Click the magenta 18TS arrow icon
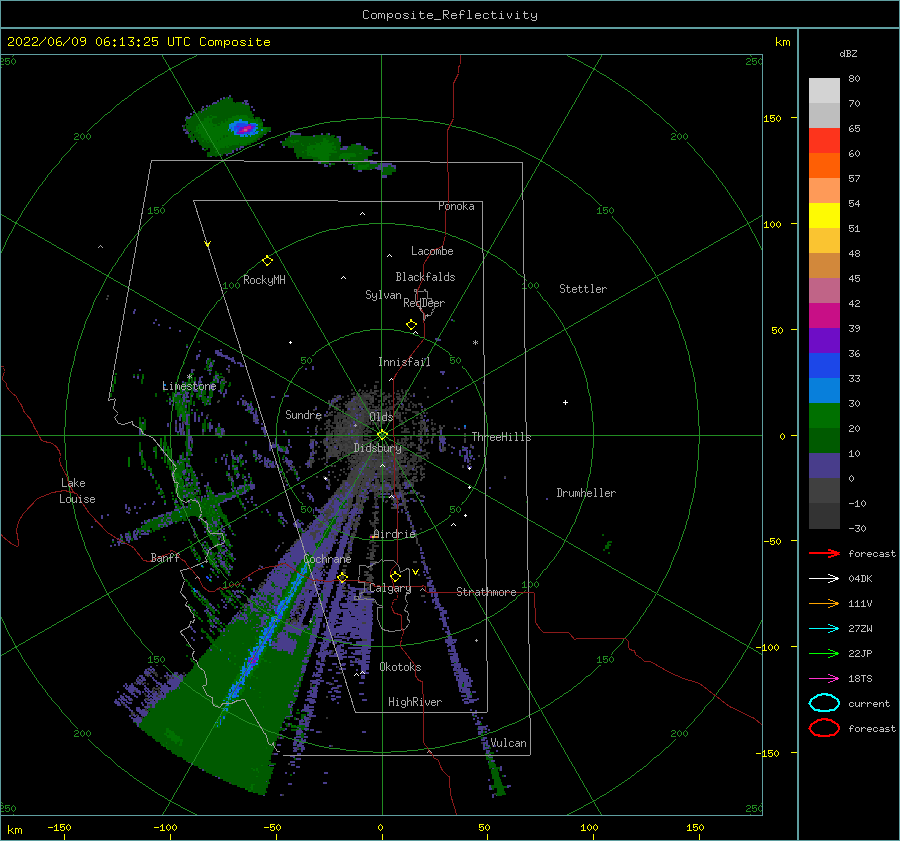 click(824, 679)
